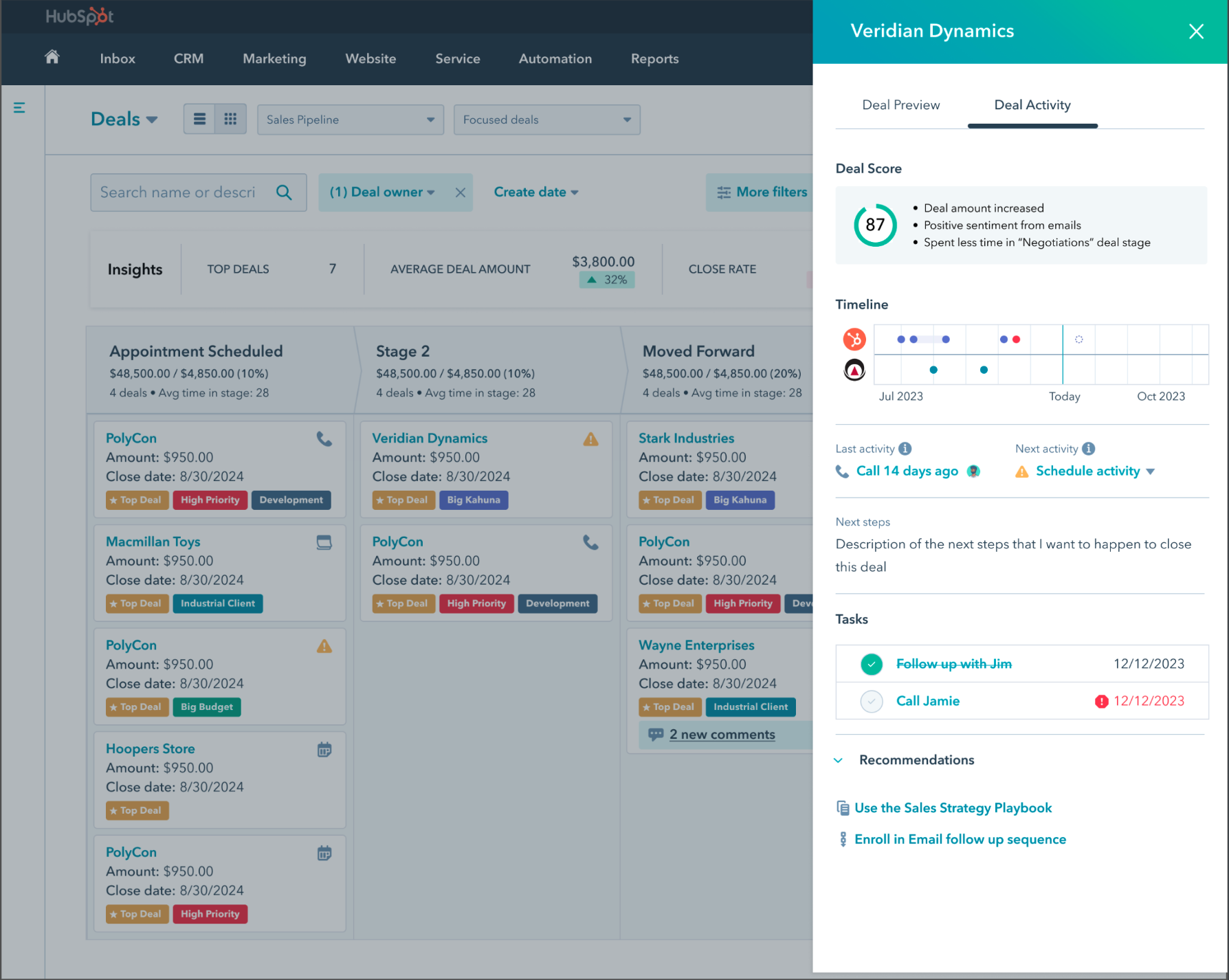The width and height of the screenshot is (1229, 980).
Task: Open Wayne Enterprises deal
Action: (696, 645)
